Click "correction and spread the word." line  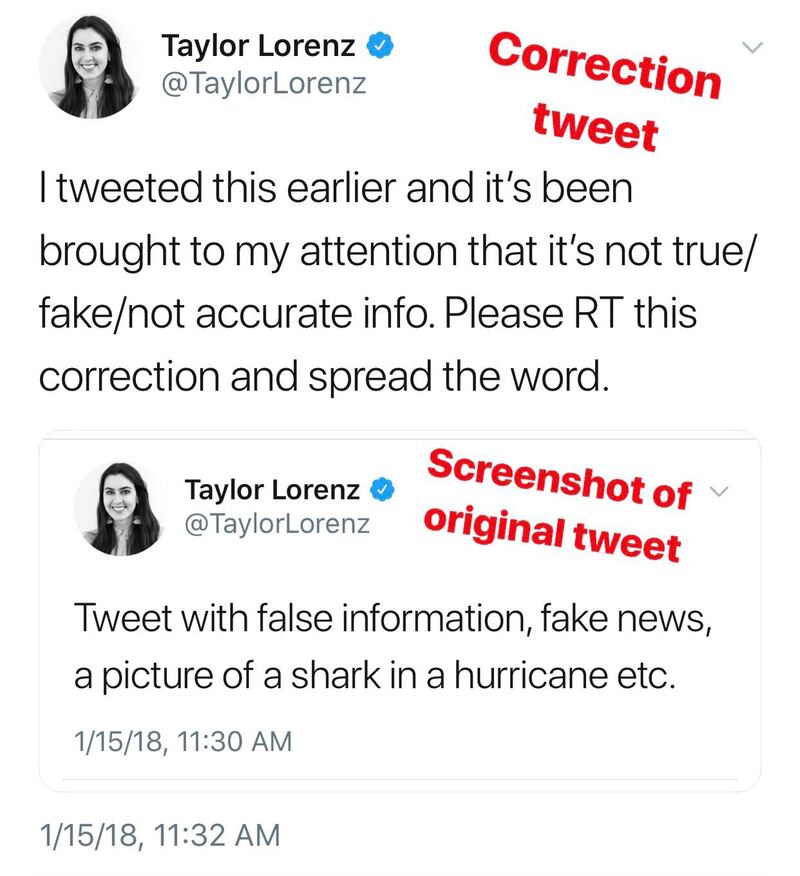pyautogui.click(x=323, y=376)
